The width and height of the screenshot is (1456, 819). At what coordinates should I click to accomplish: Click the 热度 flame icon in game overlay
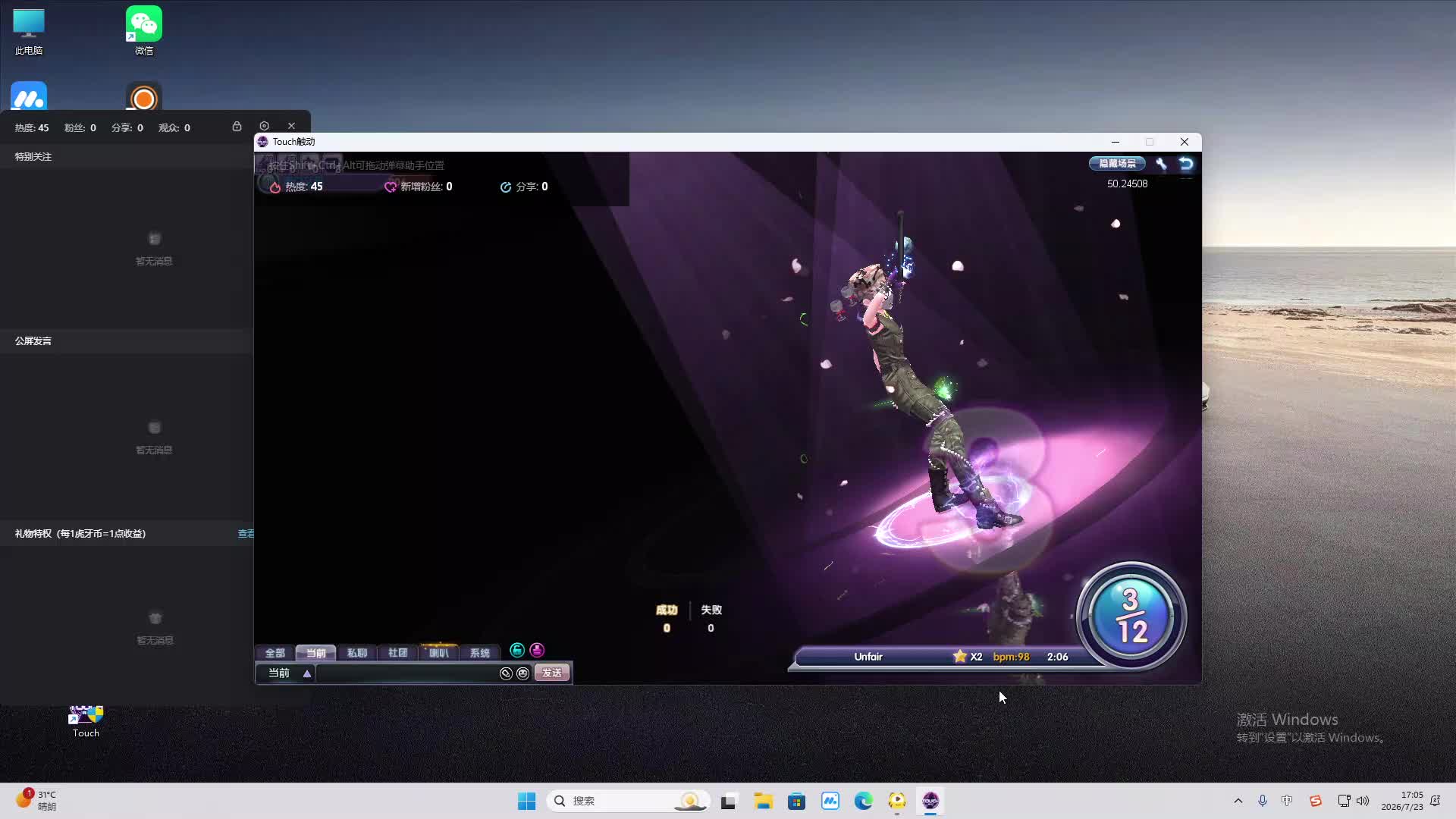(275, 187)
